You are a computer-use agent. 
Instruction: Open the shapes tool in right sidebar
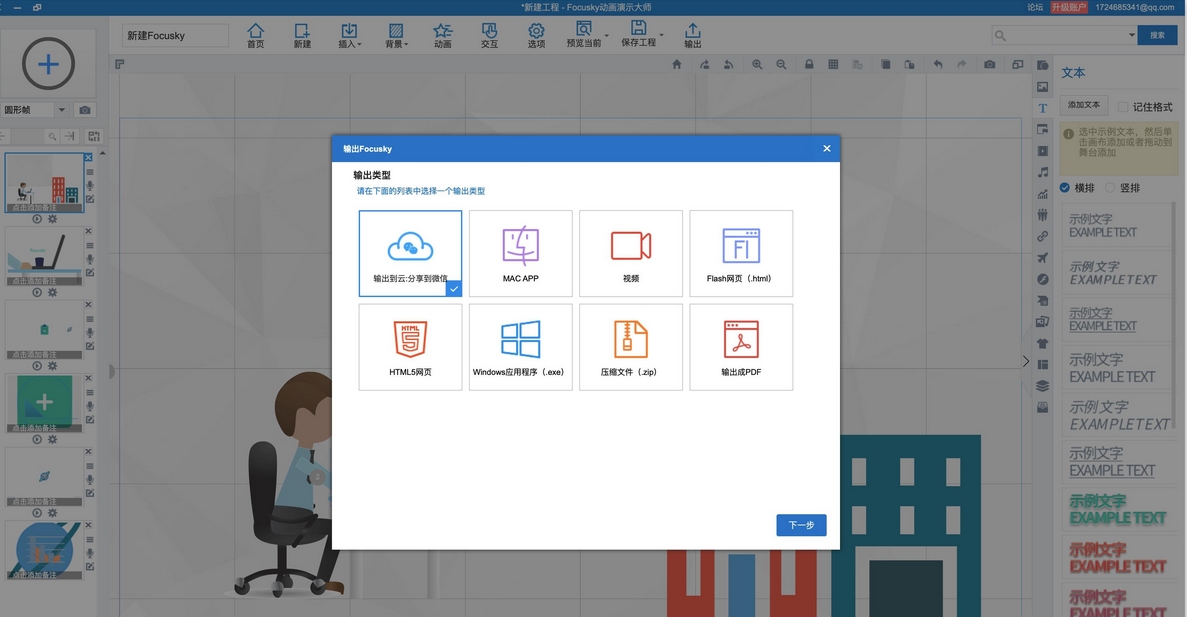(1042, 65)
